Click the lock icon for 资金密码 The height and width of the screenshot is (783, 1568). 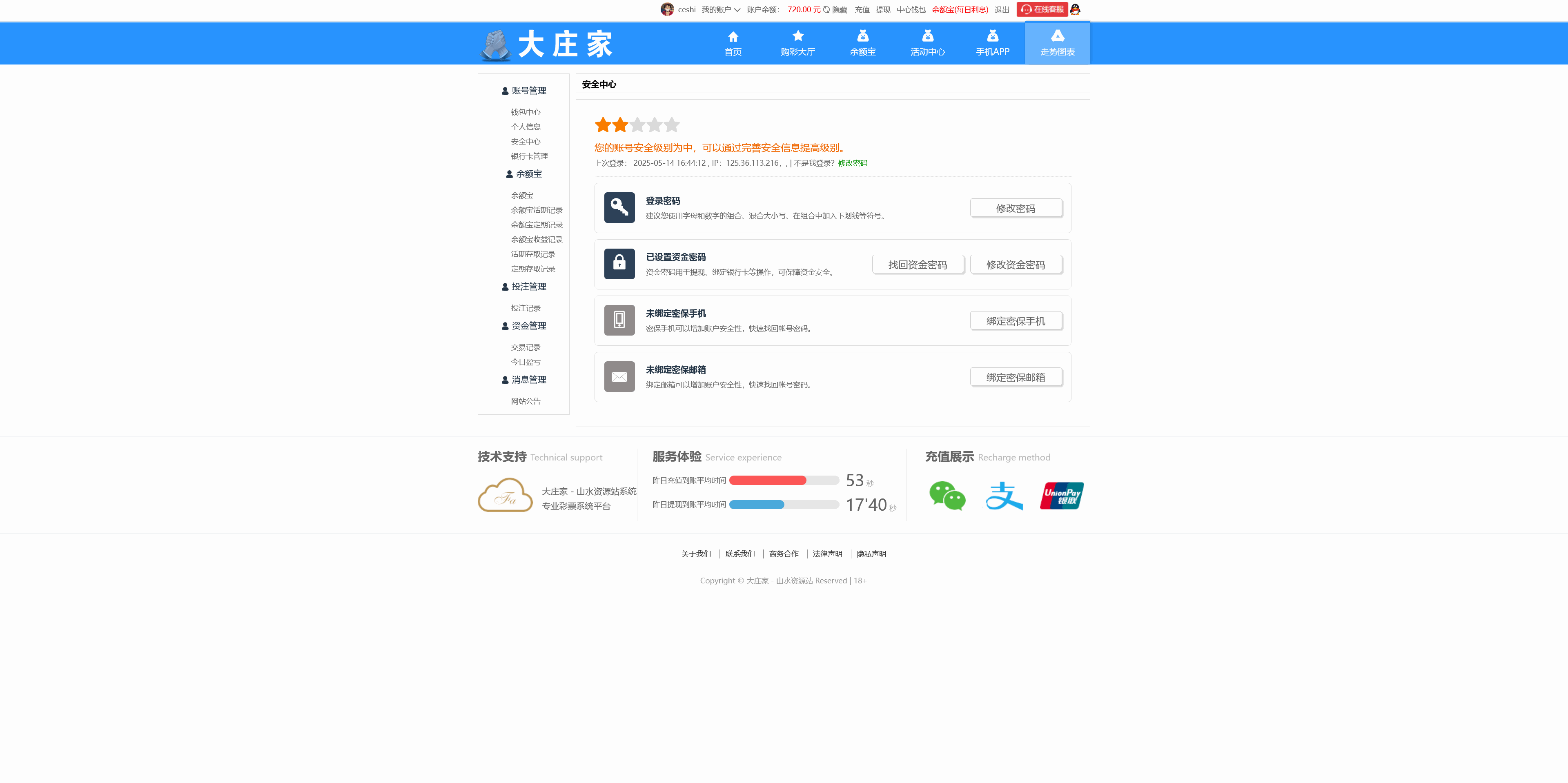pos(619,264)
